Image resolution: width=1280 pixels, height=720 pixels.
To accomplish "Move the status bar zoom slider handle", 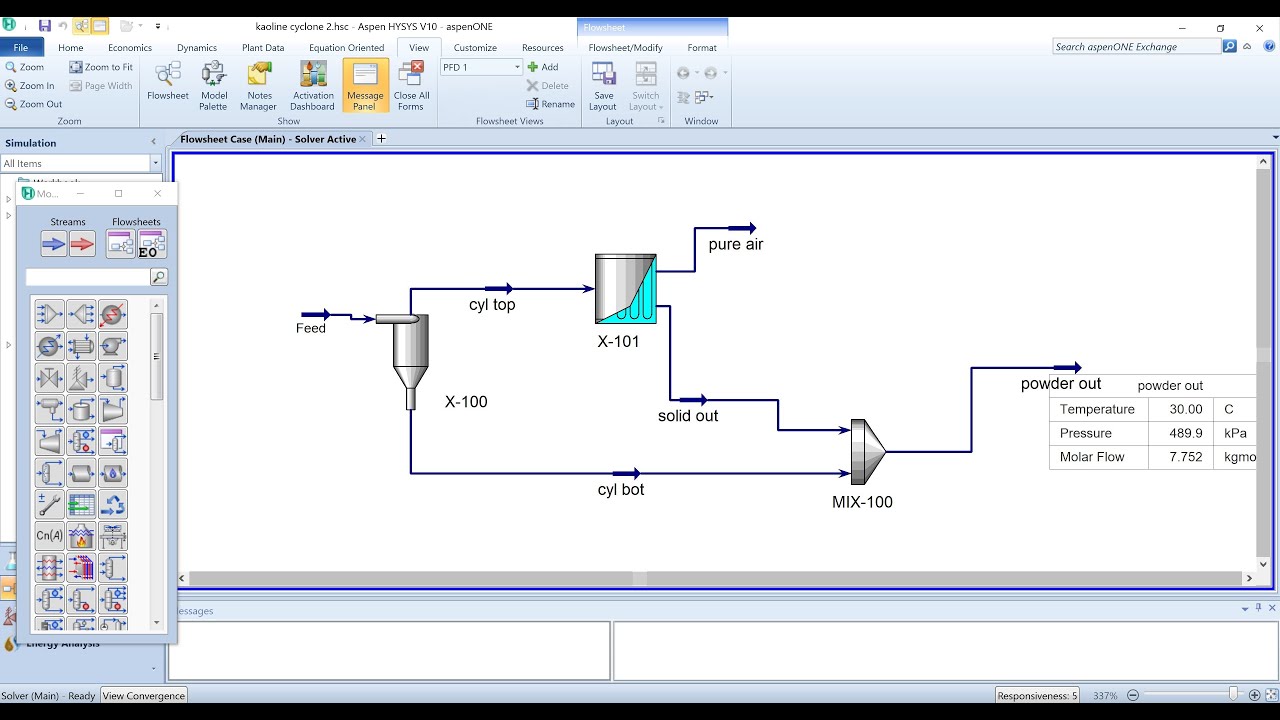I will coord(1233,695).
